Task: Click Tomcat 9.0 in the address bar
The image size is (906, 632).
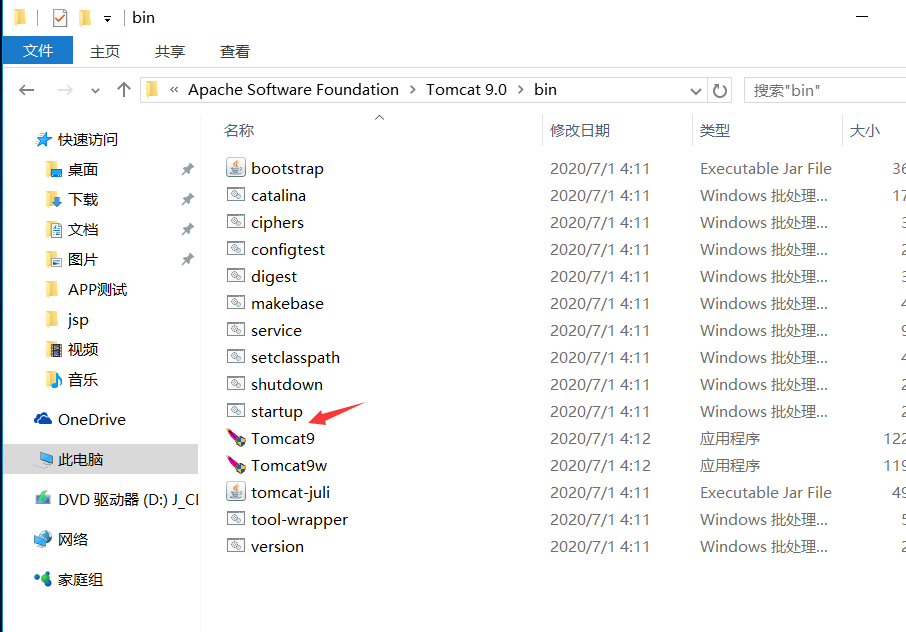Action: (x=466, y=90)
